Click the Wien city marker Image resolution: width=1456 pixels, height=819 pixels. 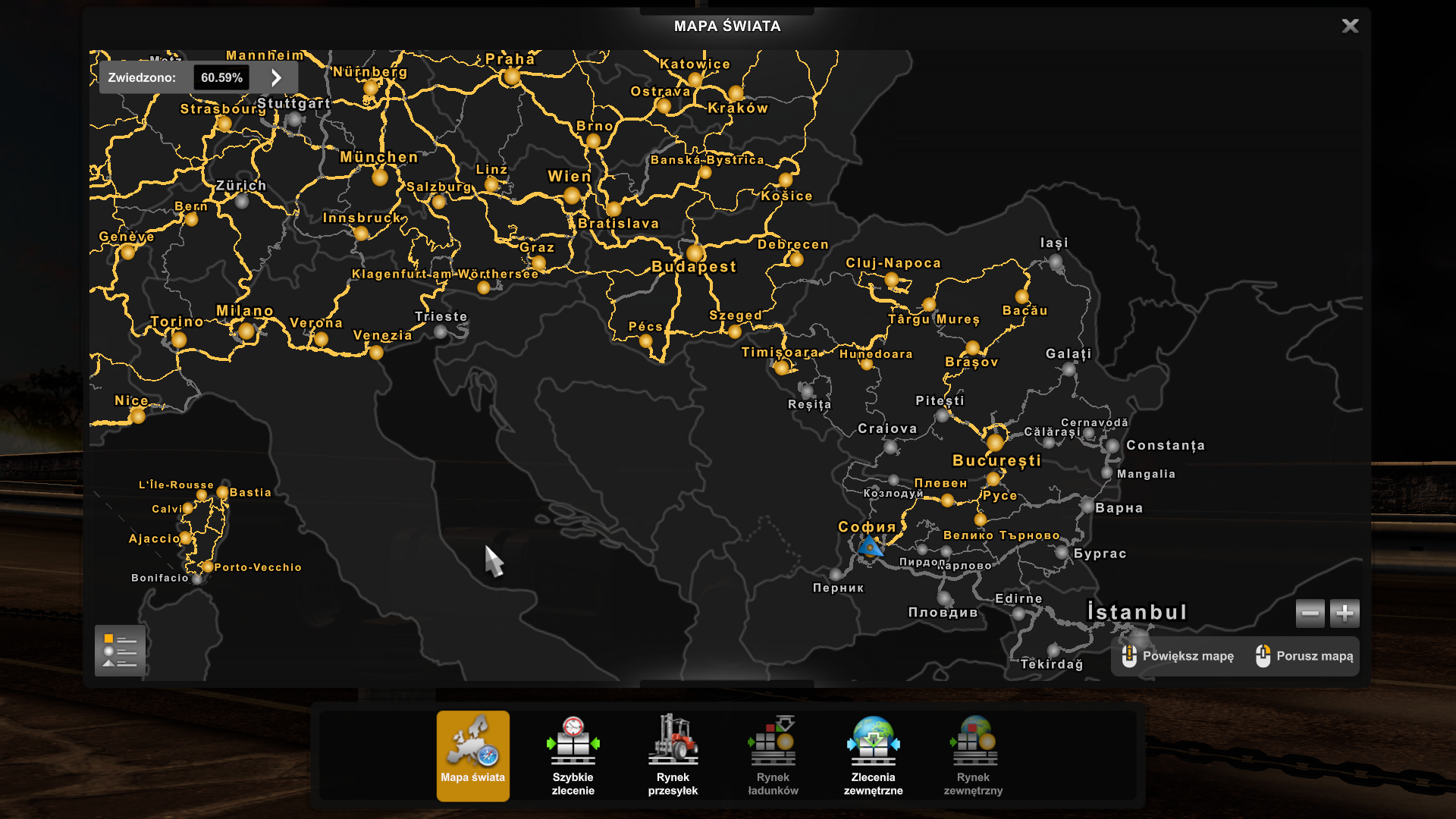[x=572, y=196]
